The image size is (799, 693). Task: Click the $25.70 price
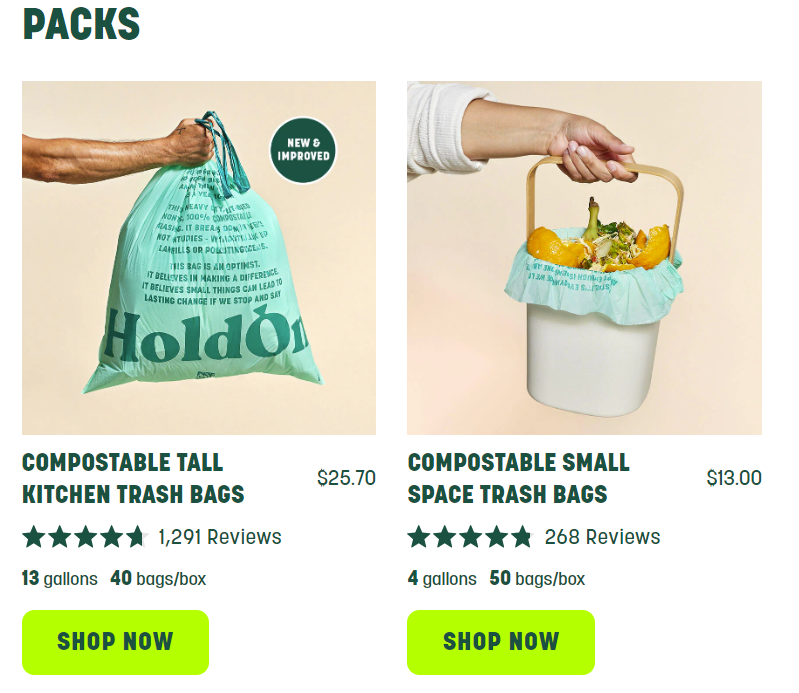pos(346,478)
